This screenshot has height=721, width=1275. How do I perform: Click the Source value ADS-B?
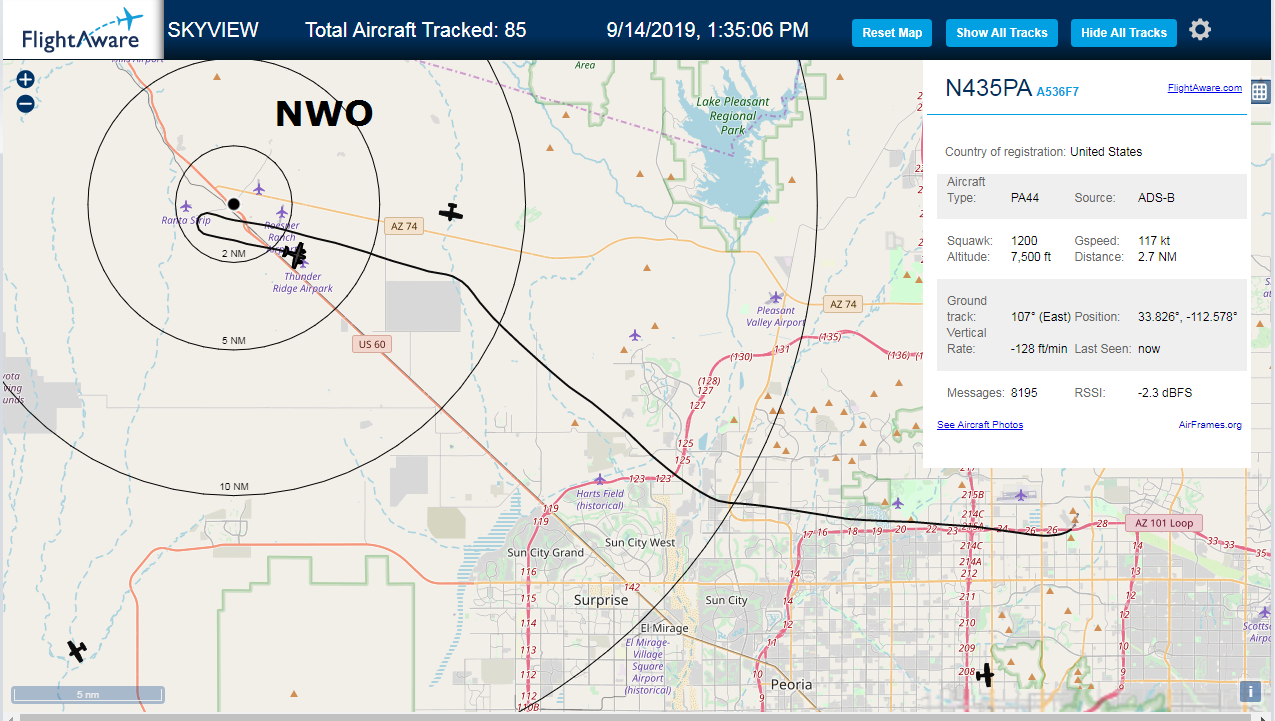point(1156,198)
